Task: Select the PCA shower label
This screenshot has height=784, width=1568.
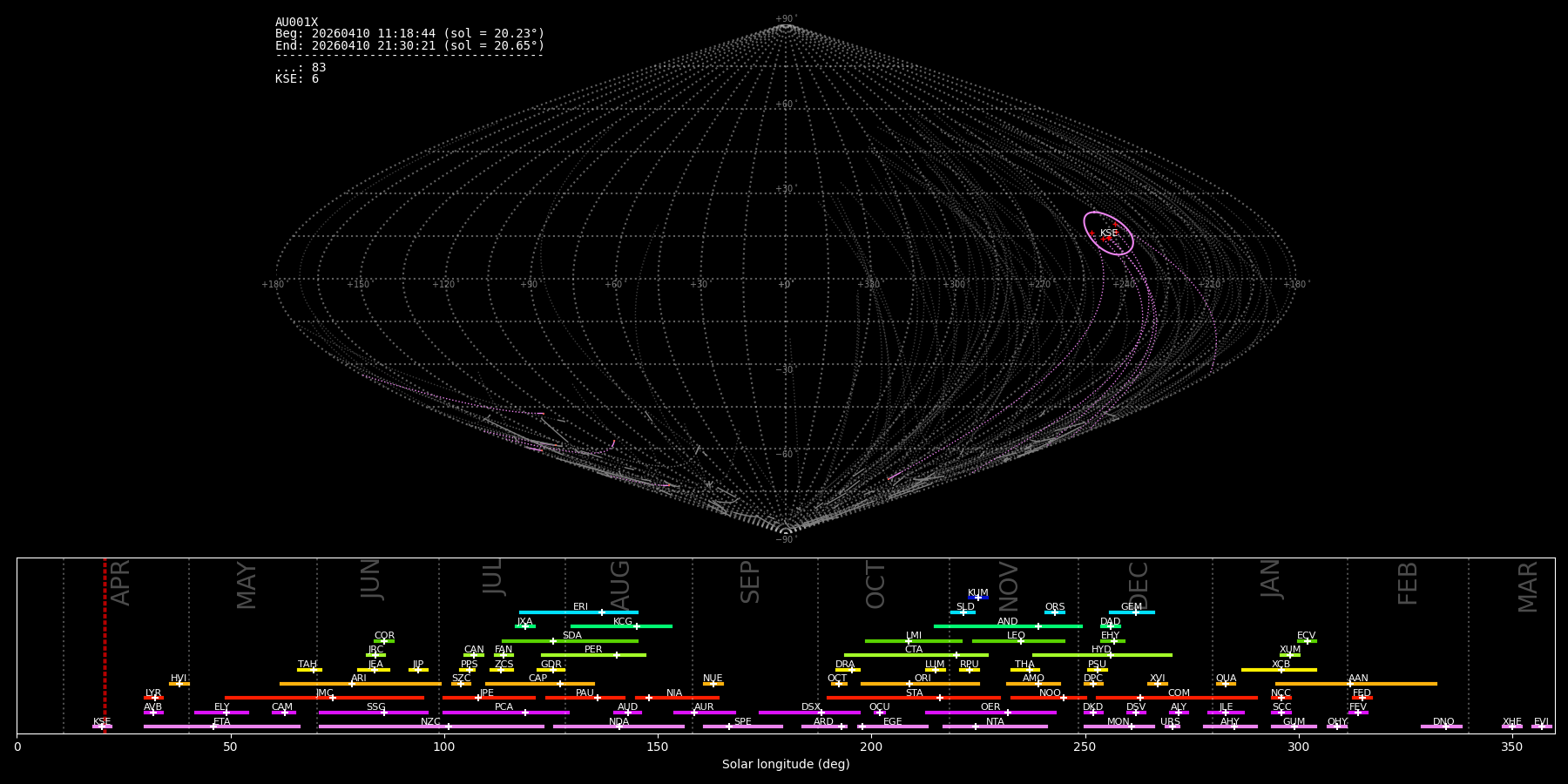Action: [504, 707]
